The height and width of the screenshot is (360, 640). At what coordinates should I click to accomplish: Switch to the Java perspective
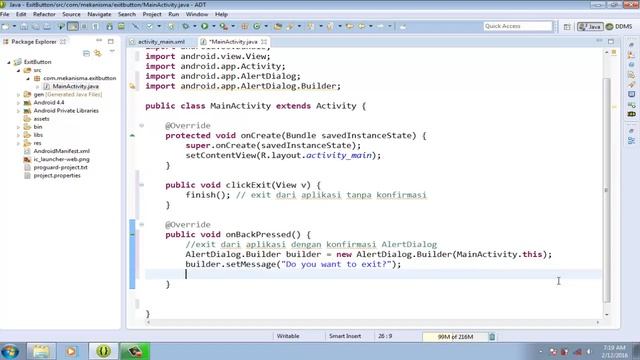click(x=590, y=27)
